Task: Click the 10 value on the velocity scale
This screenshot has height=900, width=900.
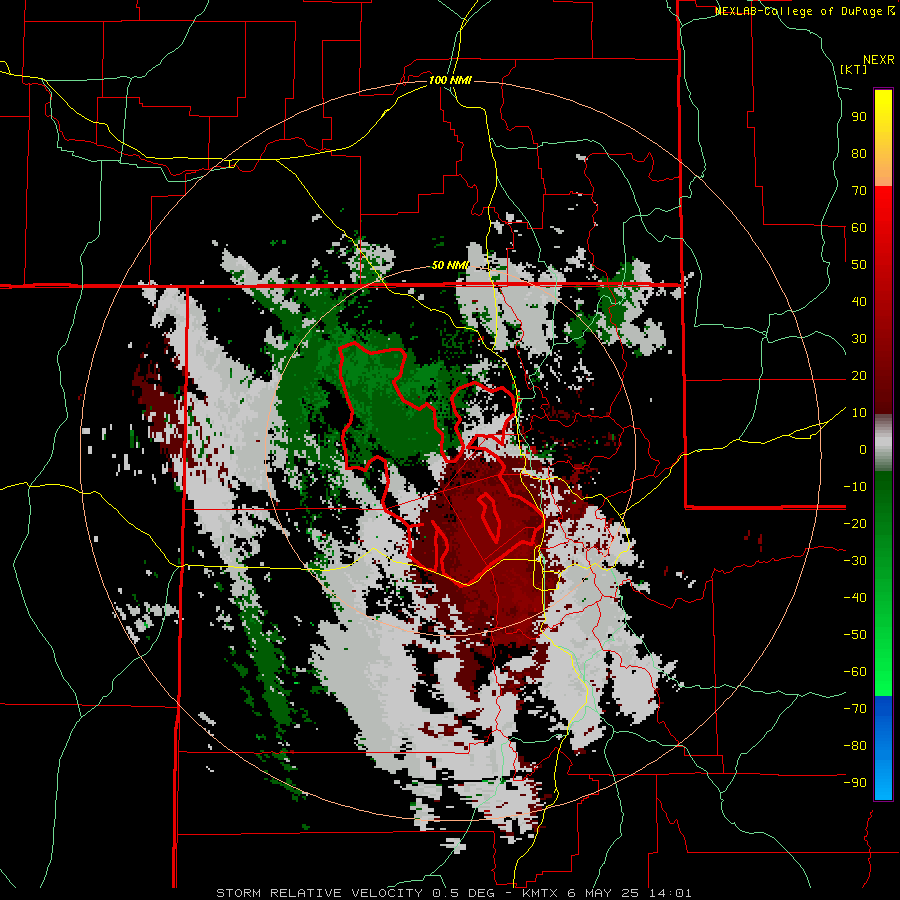Action: tap(859, 413)
